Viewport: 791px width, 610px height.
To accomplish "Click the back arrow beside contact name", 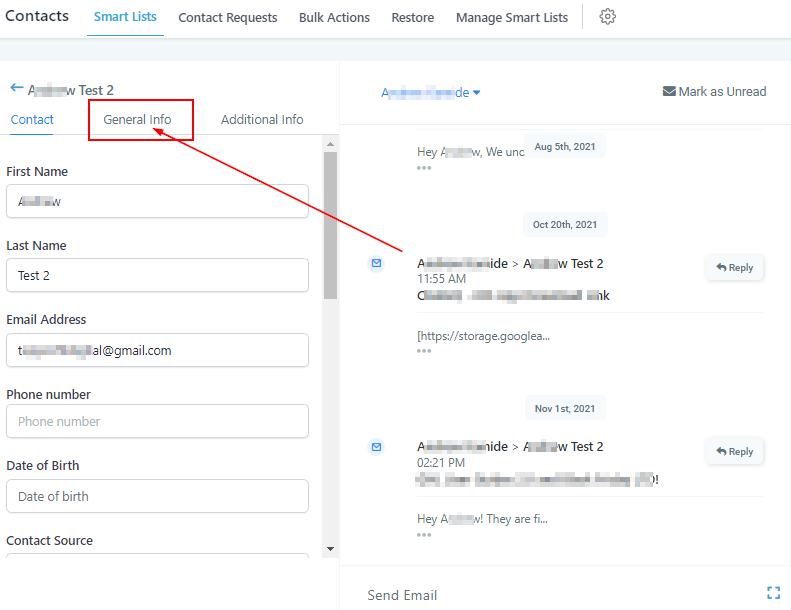I will 16,88.
